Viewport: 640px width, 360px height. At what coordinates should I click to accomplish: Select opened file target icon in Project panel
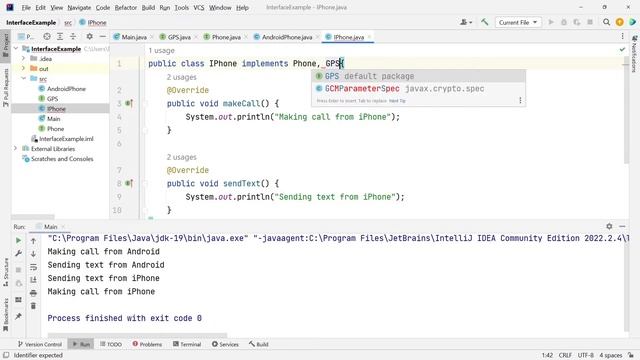(47, 36)
